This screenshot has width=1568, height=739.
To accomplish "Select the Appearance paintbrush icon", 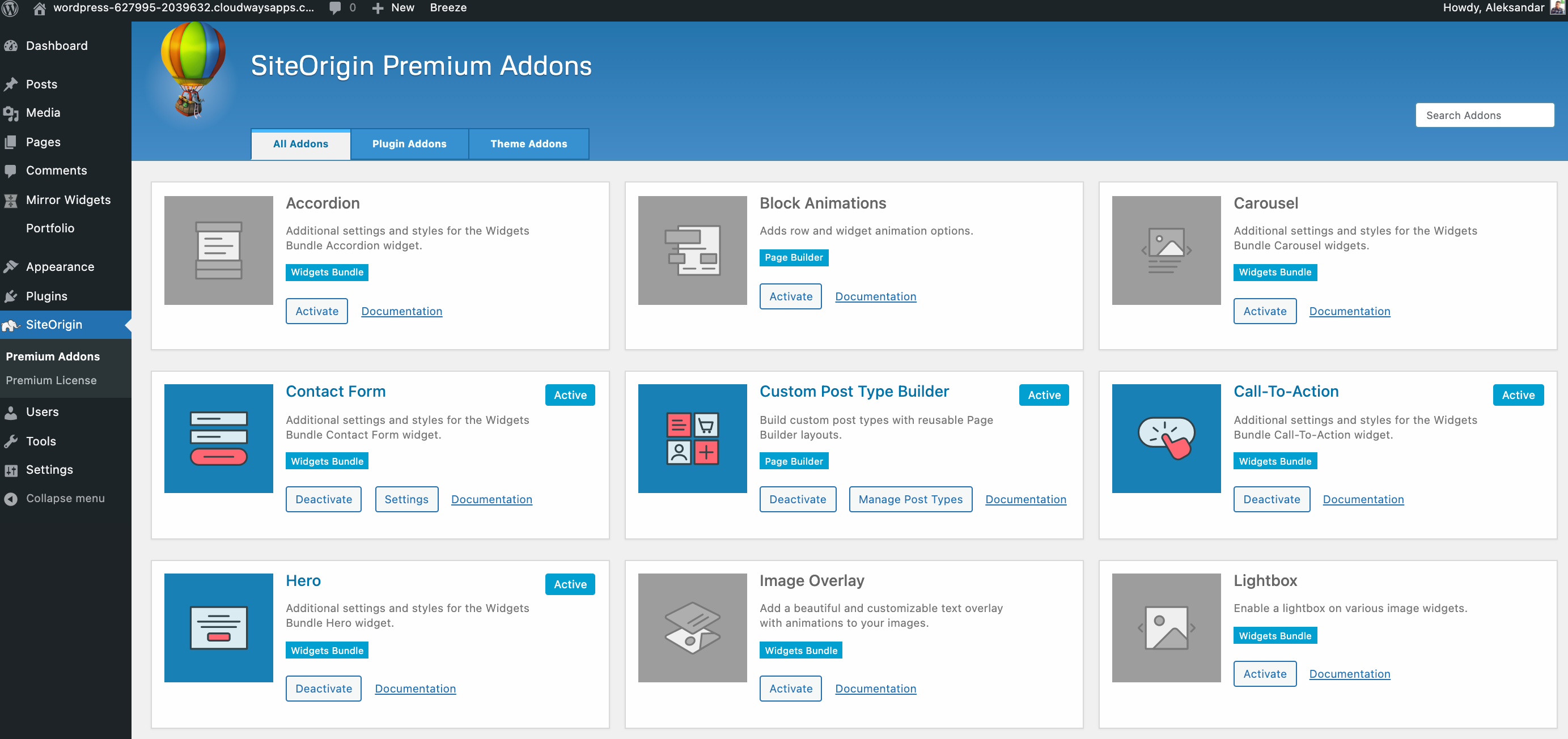I will [x=11, y=266].
